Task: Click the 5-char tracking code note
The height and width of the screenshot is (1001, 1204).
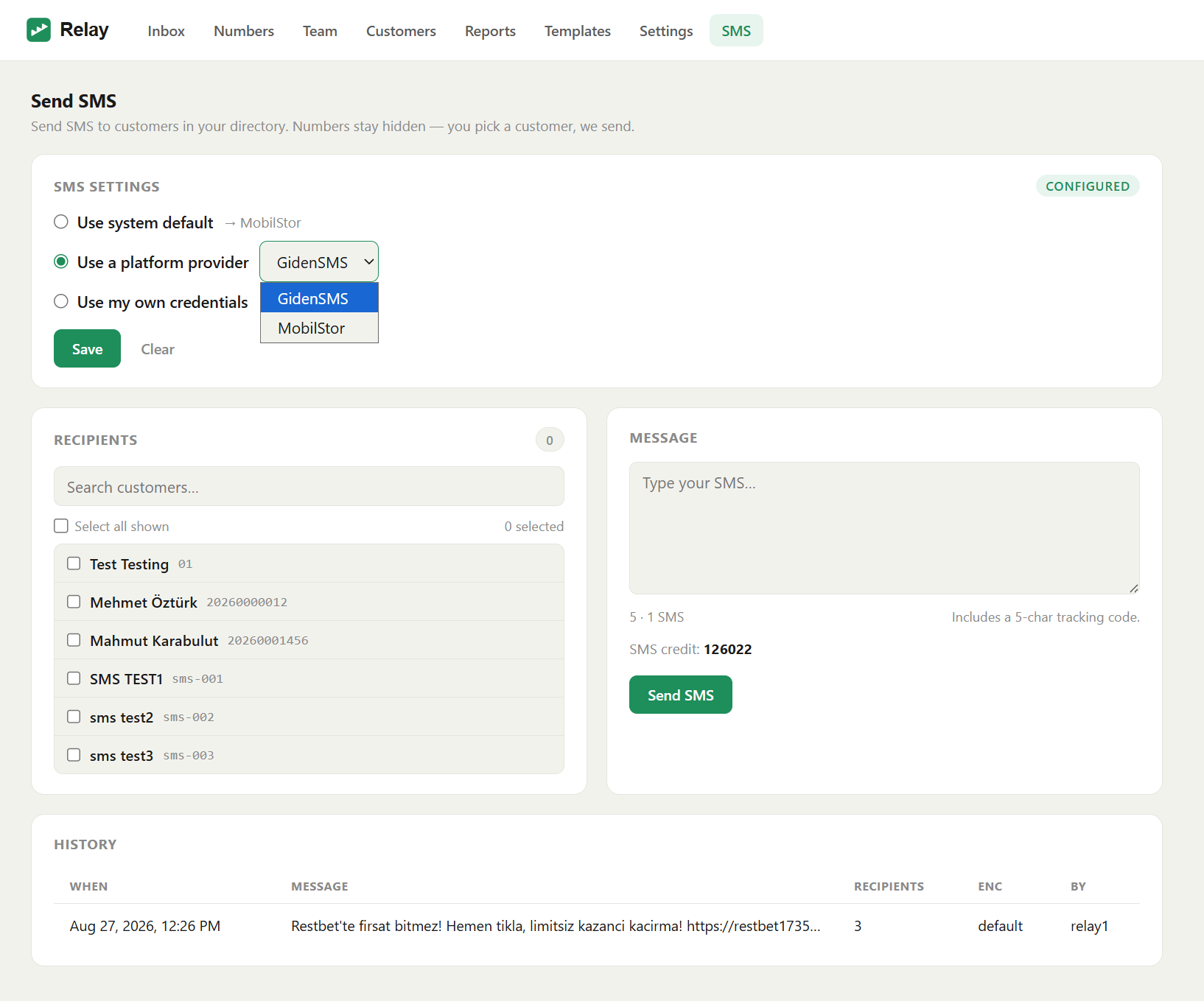Action: coord(1046,617)
